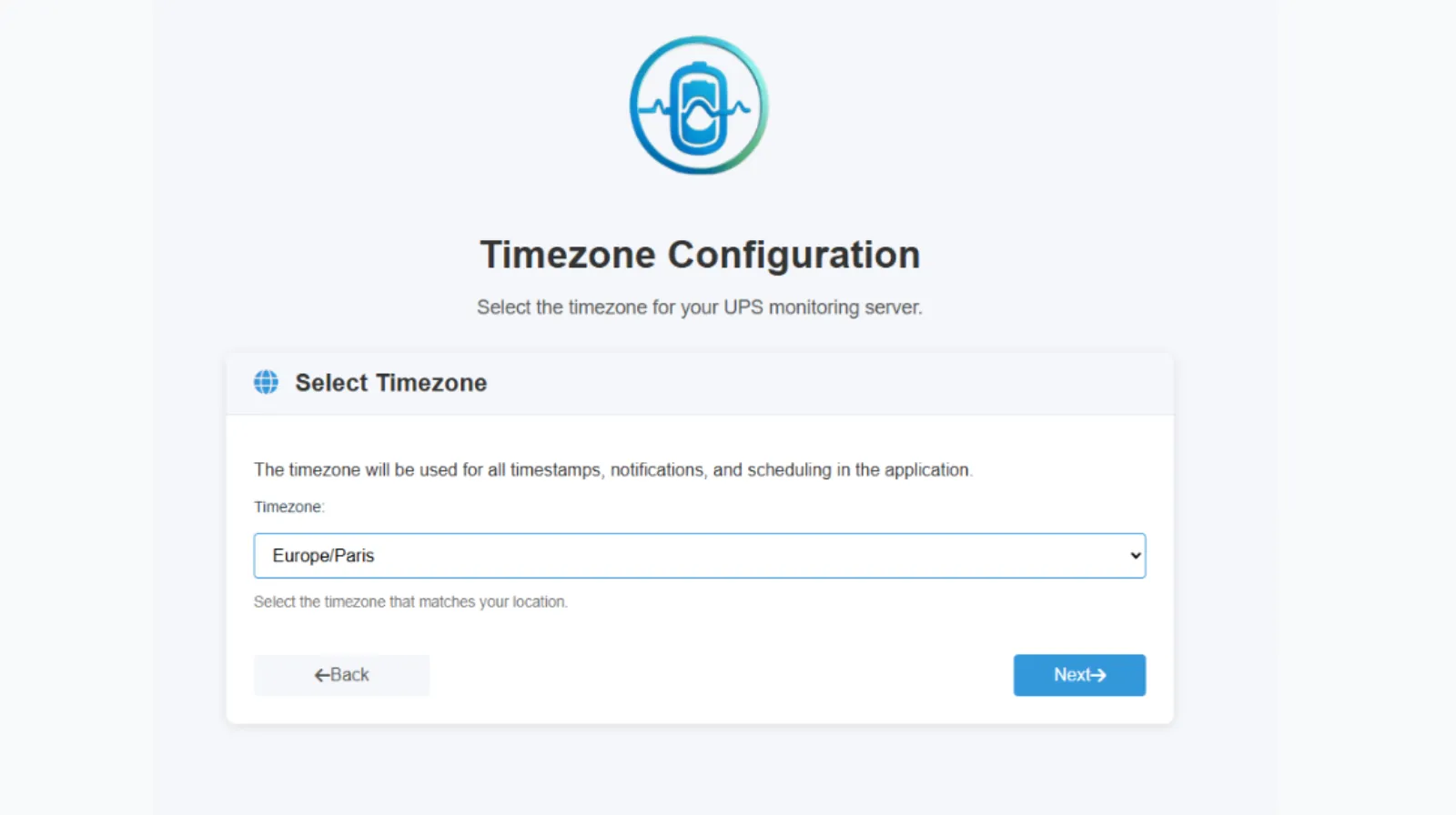
Task: Click the left arrow icon beside Back
Action: click(x=321, y=675)
